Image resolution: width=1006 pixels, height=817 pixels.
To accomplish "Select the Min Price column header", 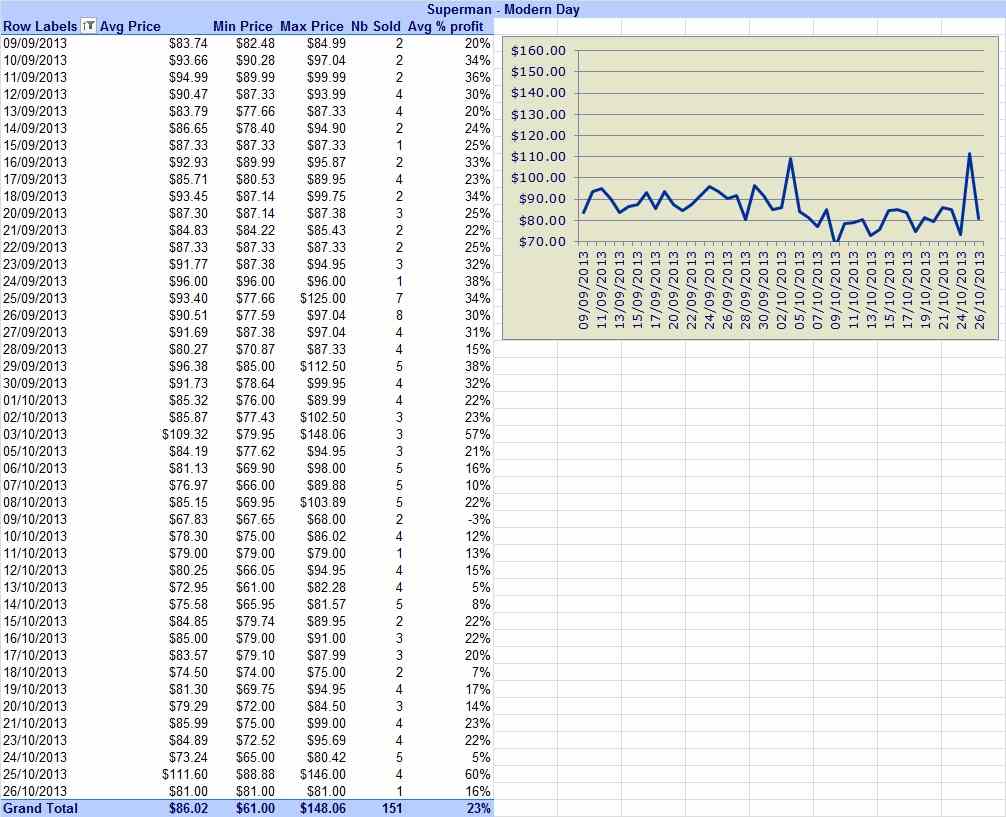I will (243, 26).
